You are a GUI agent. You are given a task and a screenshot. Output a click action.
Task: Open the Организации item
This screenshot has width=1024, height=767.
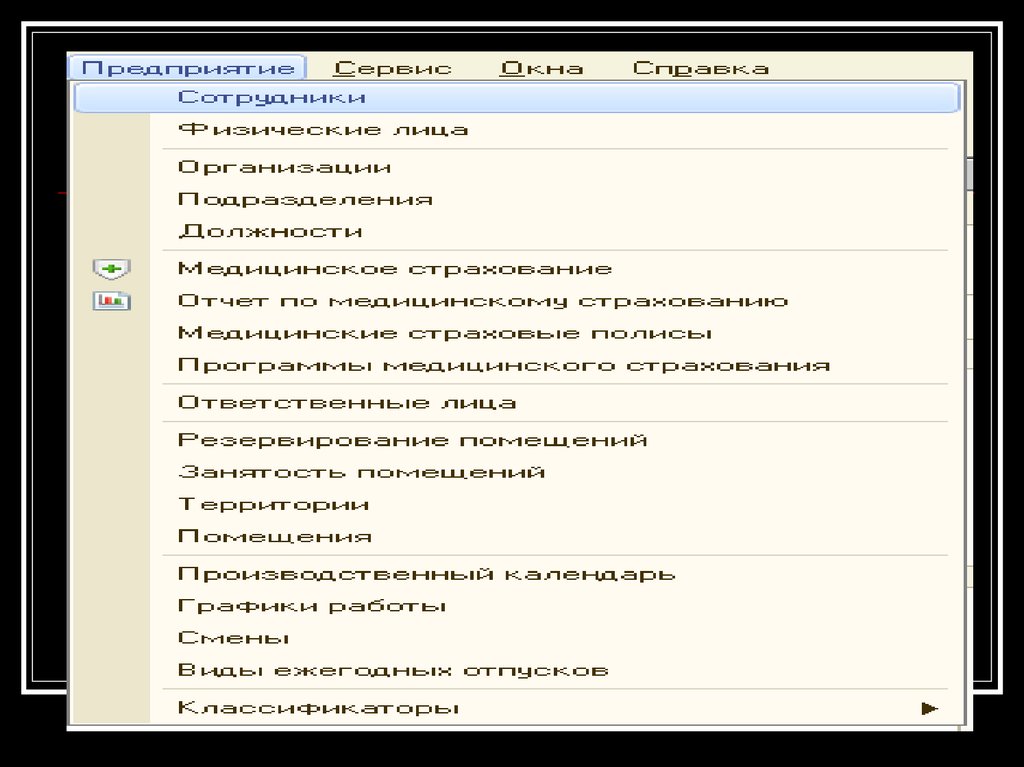pyautogui.click(x=284, y=167)
